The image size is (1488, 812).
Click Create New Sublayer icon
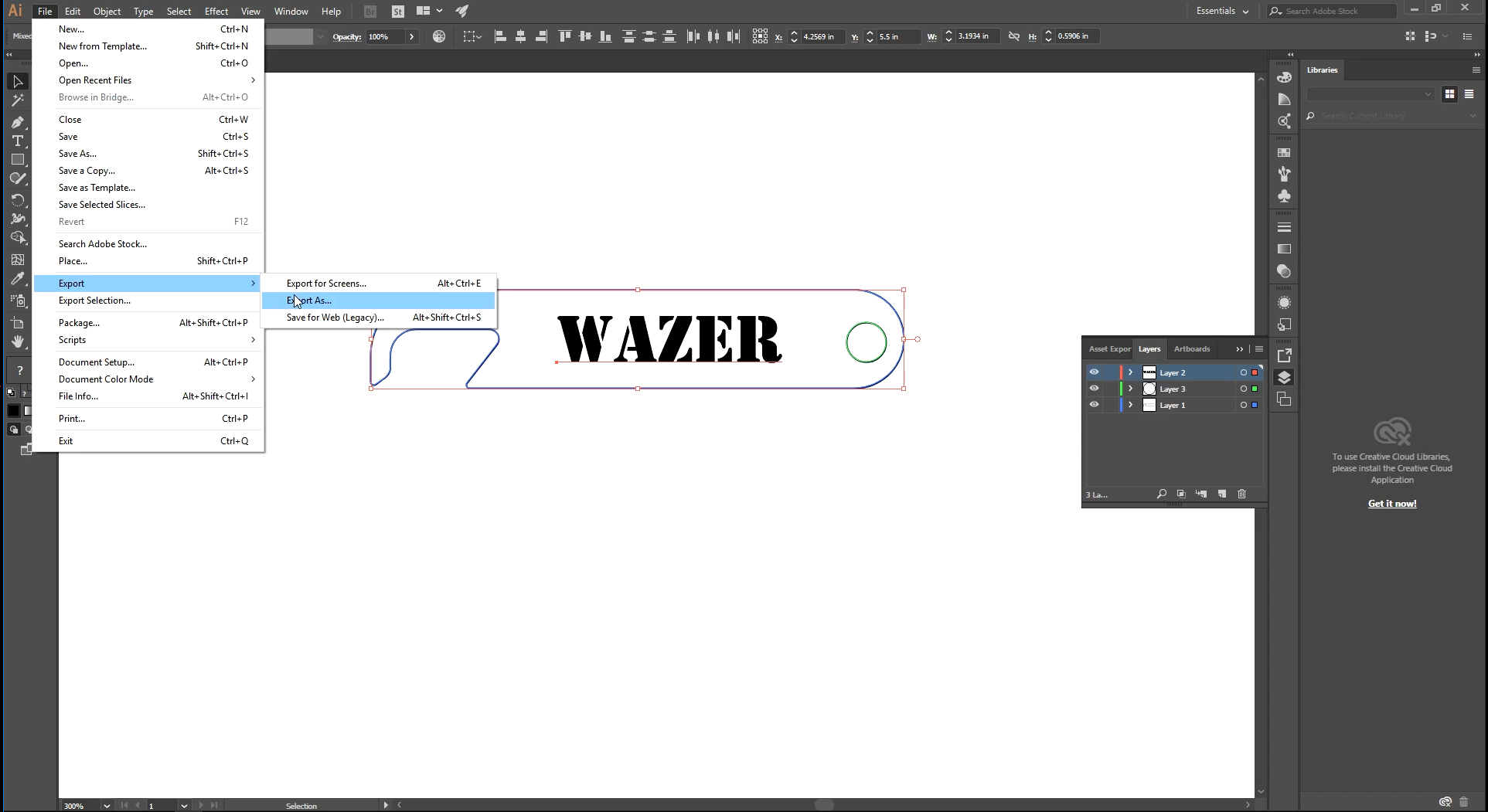tap(1201, 494)
